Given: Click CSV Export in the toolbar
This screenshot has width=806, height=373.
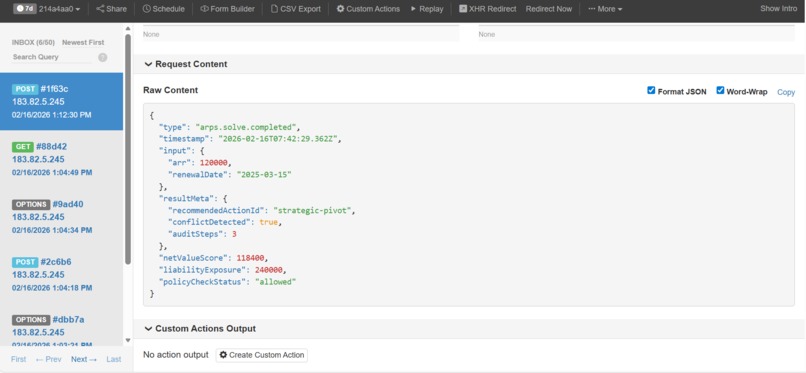Looking at the screenshot, I should pos(296,9).
